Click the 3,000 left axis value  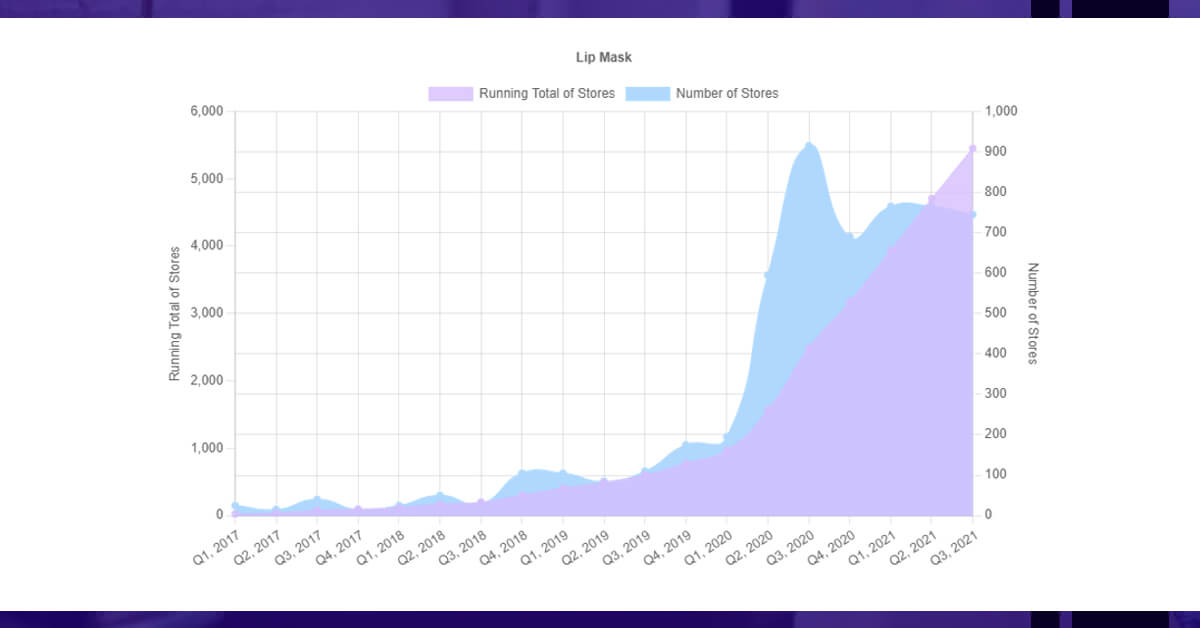pos(207,313)
